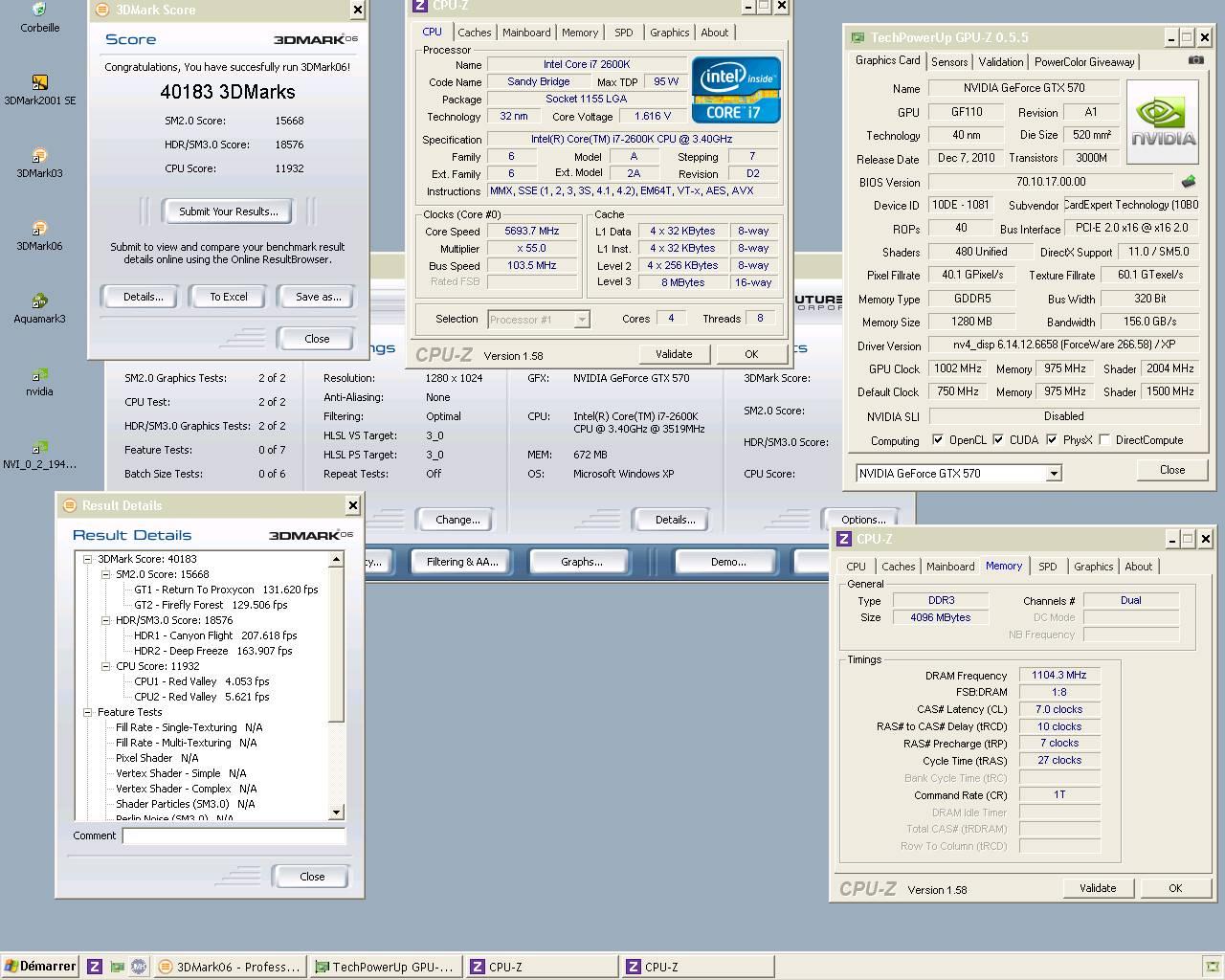Screen dimensions: 1225x980
Task: Open the Aquamark3 desktop shortcut
Action: click(39, 308)
